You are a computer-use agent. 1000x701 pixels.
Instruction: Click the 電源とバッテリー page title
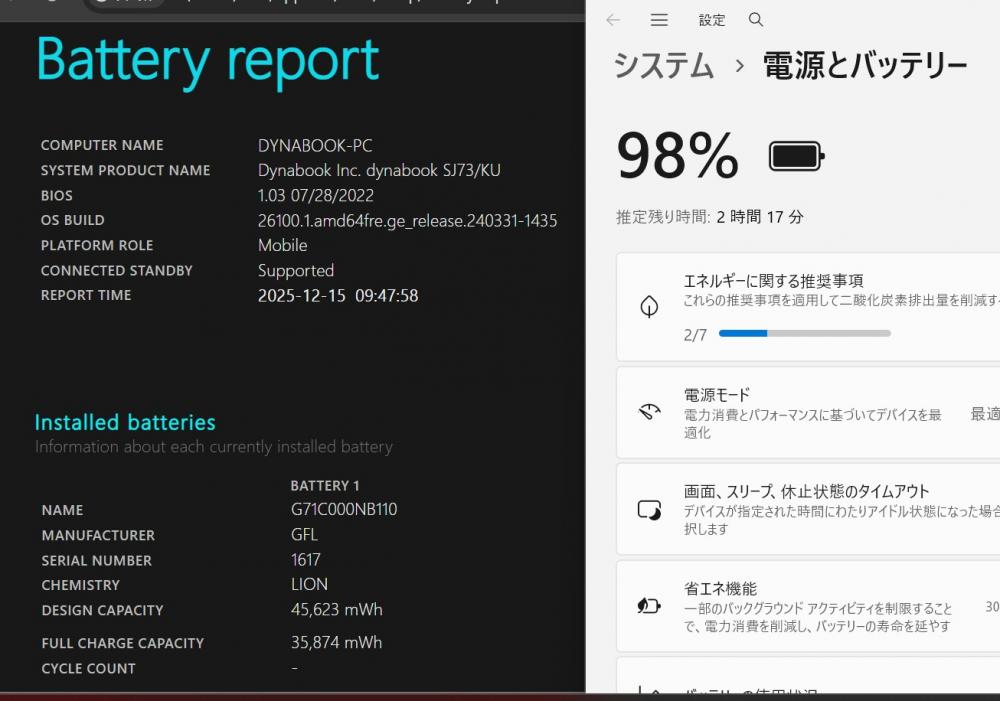pos(865,66)
